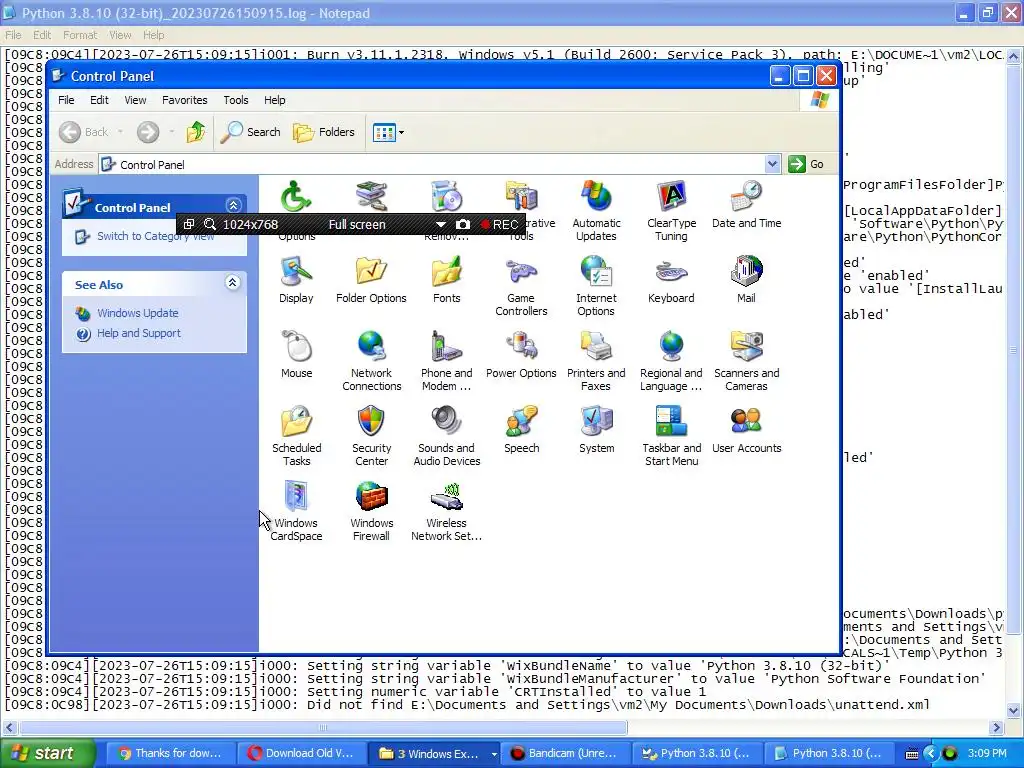Open the Speech applet icon

(521, 430)
